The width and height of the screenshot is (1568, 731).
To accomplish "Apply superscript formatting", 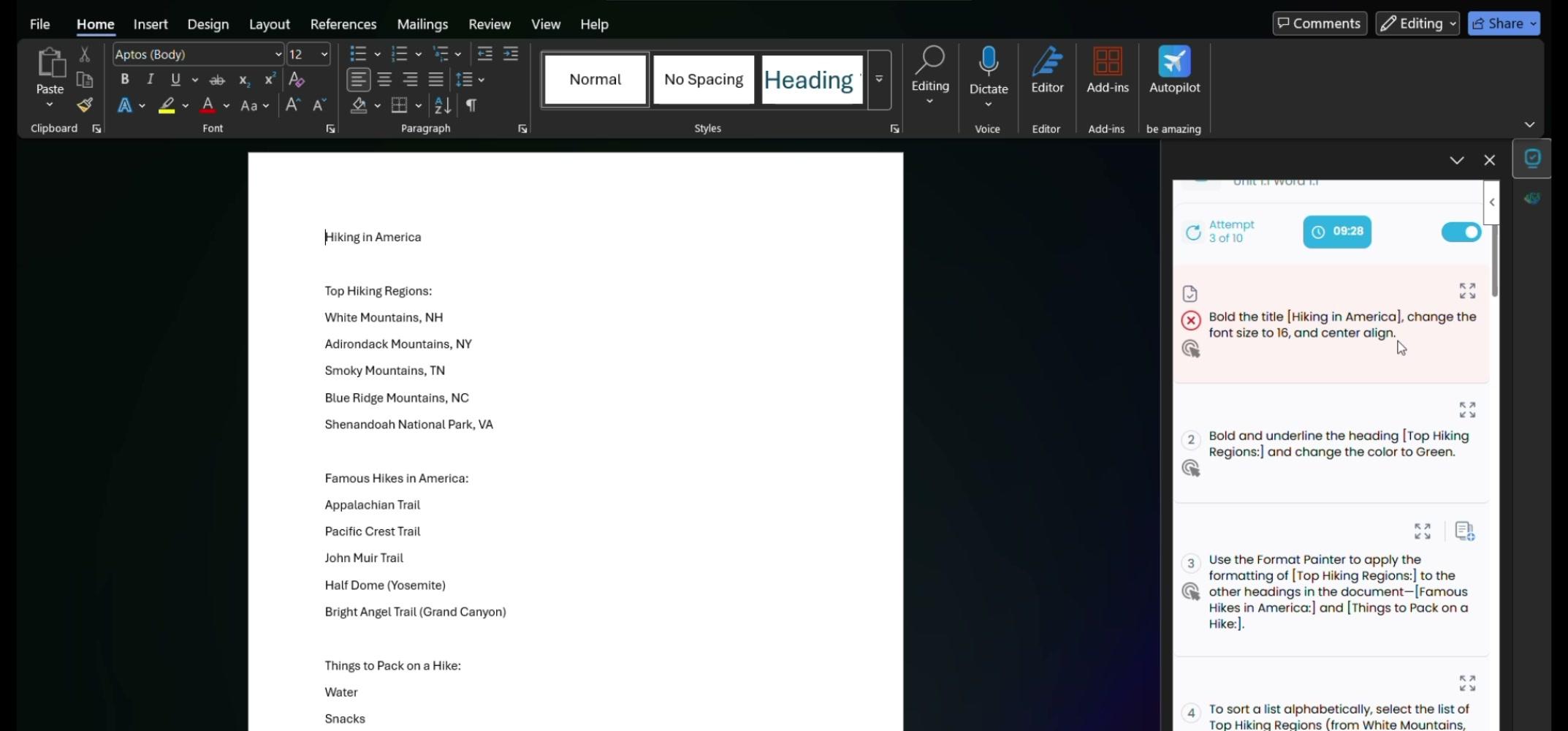I will 270,79.
